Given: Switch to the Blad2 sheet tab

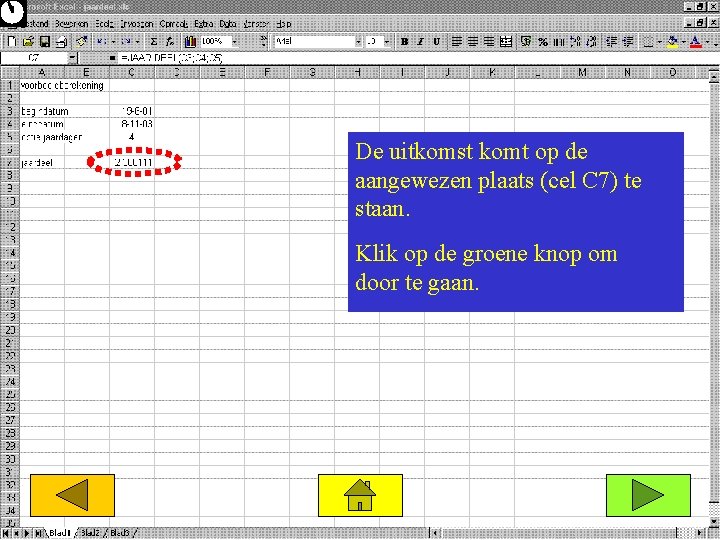Looking at the screenshot, I should 90,533.
